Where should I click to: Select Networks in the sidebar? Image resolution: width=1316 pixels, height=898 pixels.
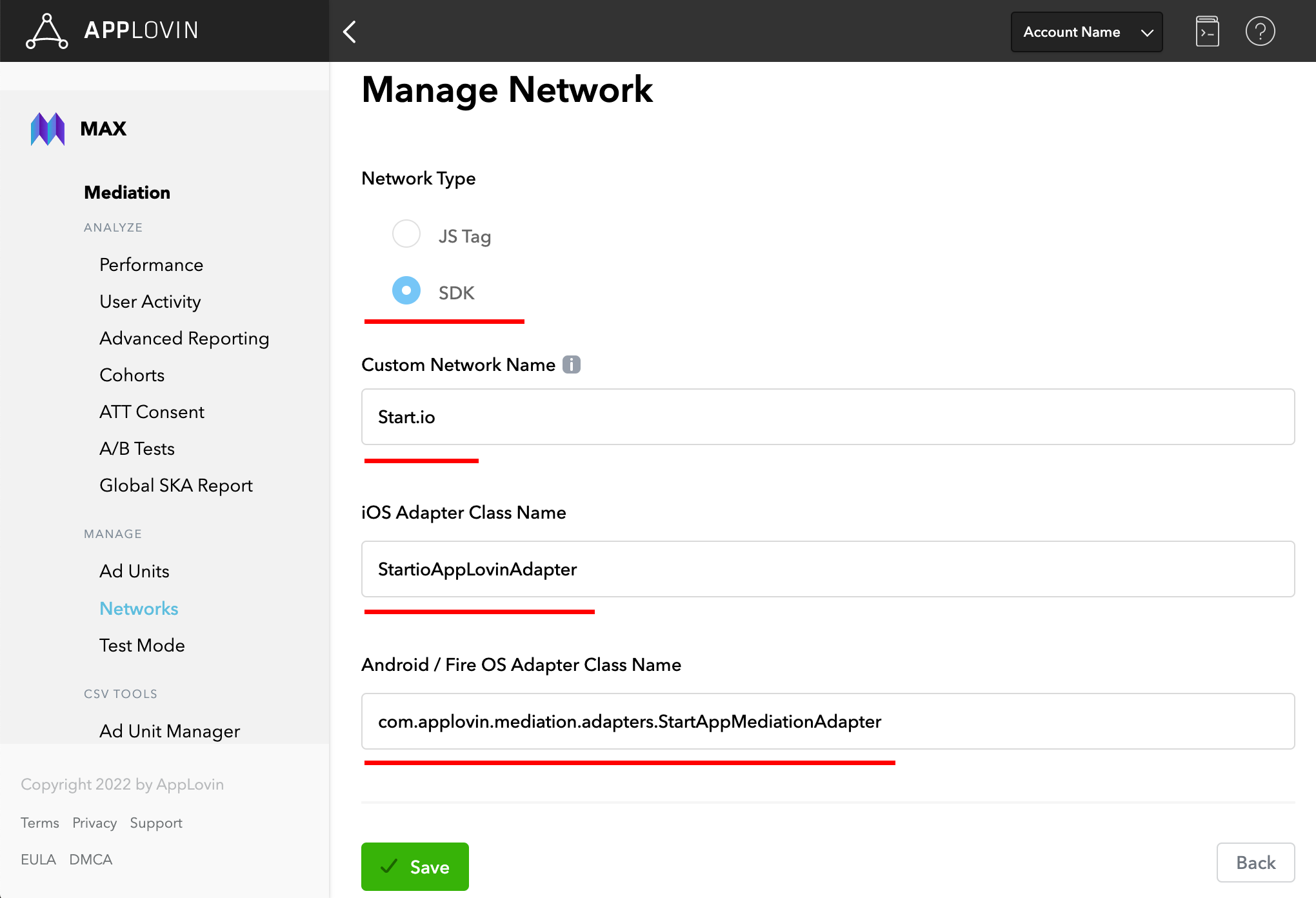pyautogui.click(x=139, y=608)
